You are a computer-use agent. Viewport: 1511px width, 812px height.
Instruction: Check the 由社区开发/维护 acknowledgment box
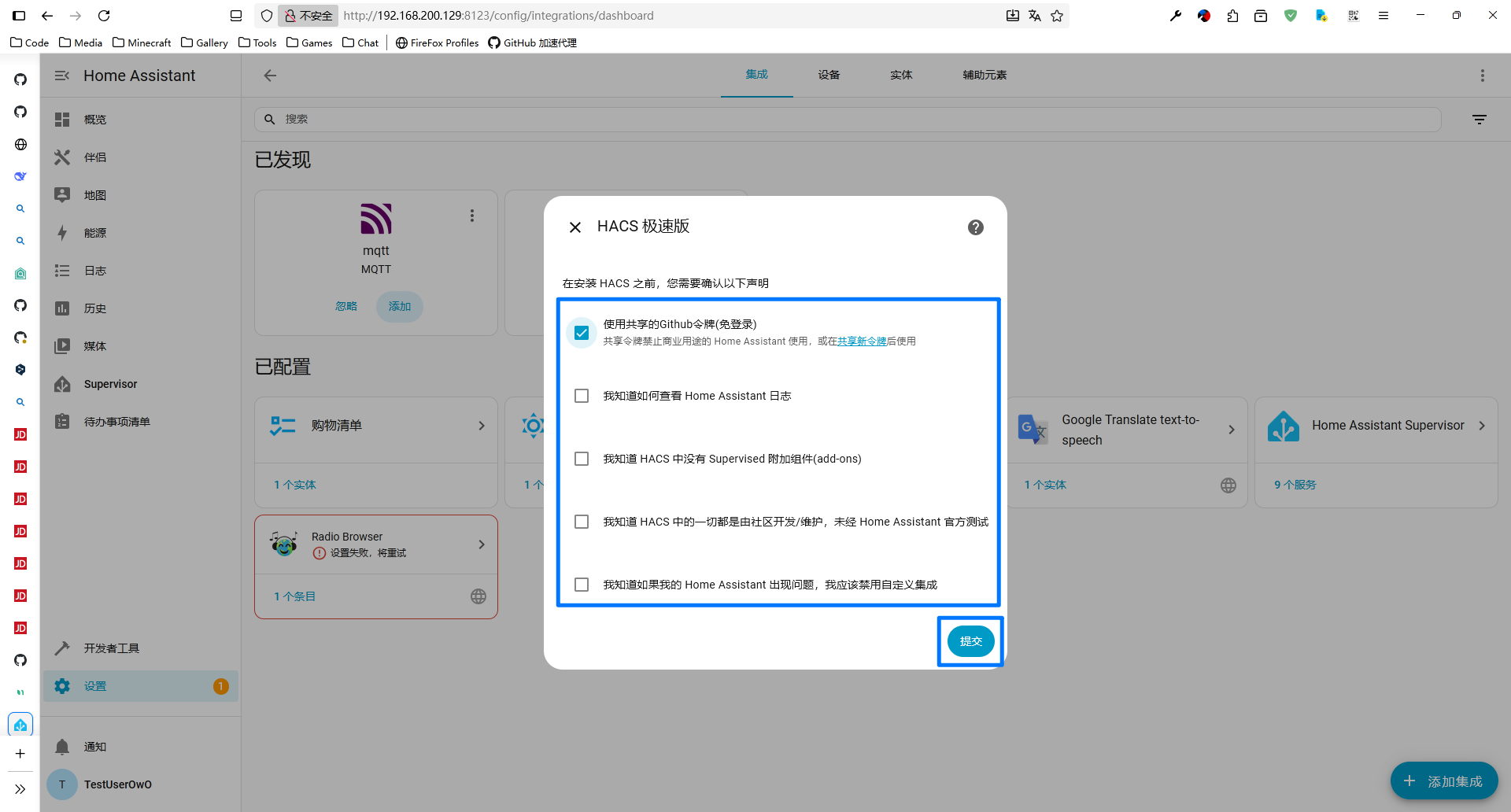582,522
